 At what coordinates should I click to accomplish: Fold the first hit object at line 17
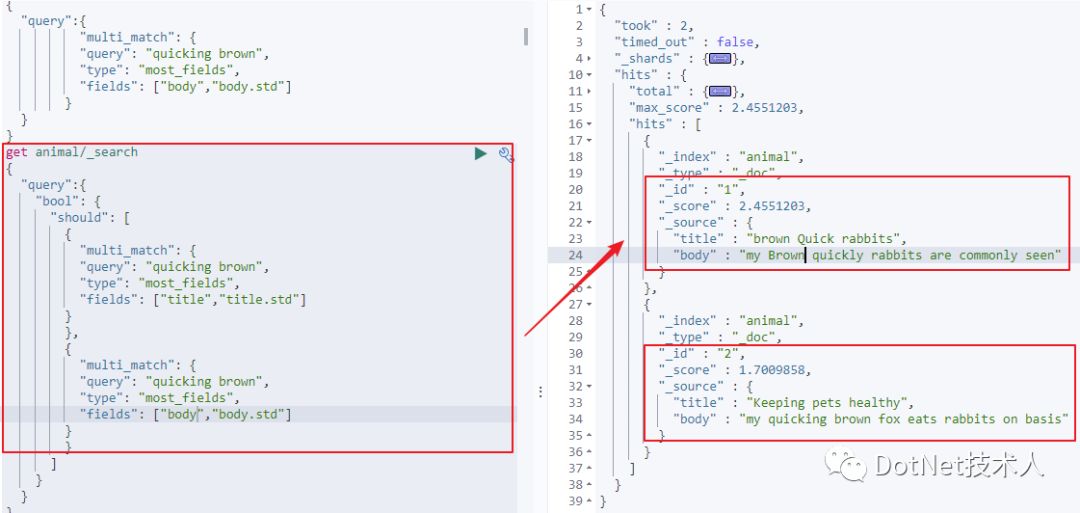tap(590, 140)
